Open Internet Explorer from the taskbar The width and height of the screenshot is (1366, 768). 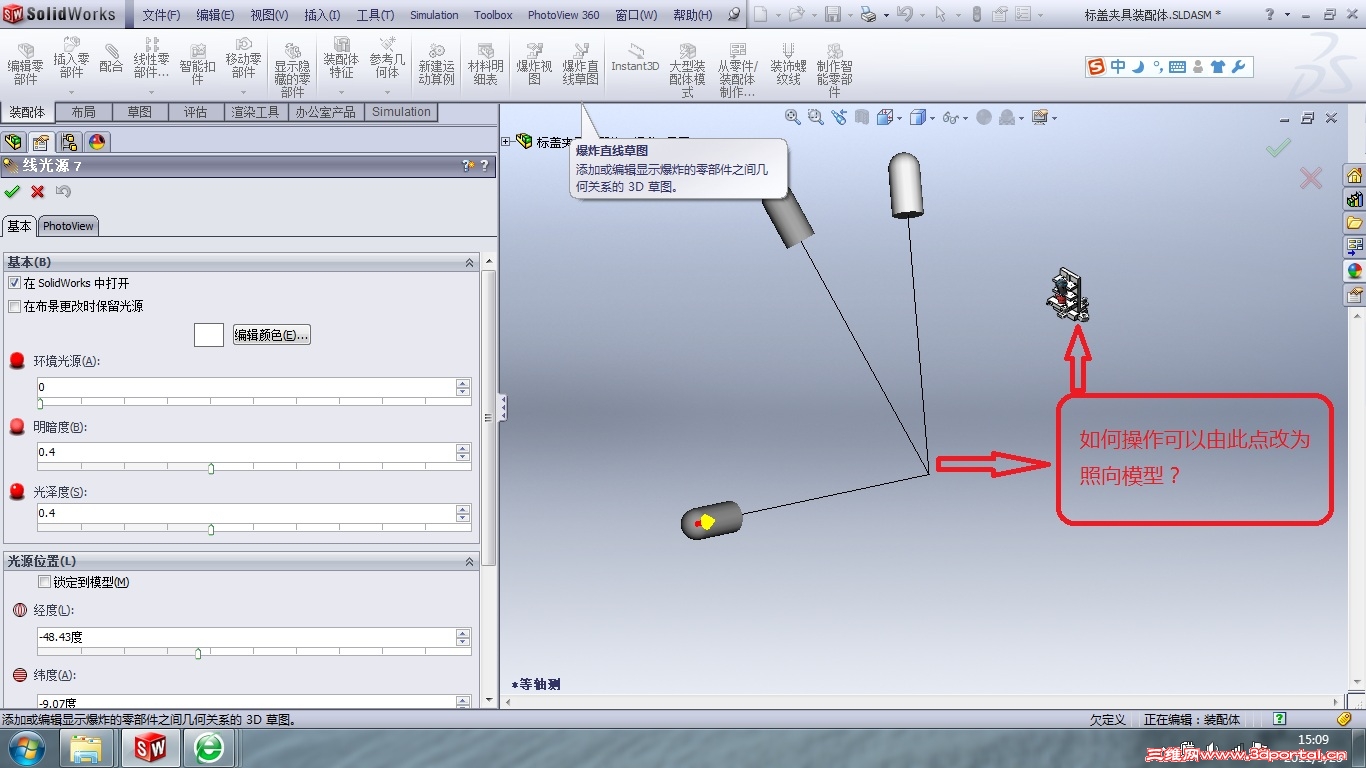point(209,747)
